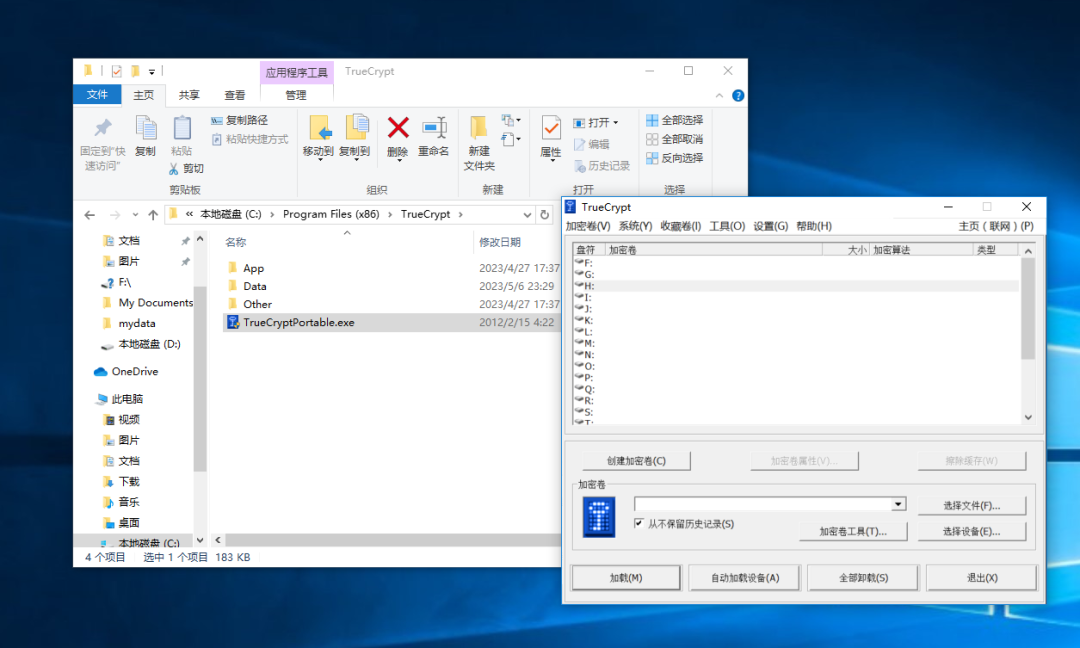Open the TrueCrypt Tools (O) menu
The height and width of the screenshot is (648, 1080).
(x=727, y=226)
